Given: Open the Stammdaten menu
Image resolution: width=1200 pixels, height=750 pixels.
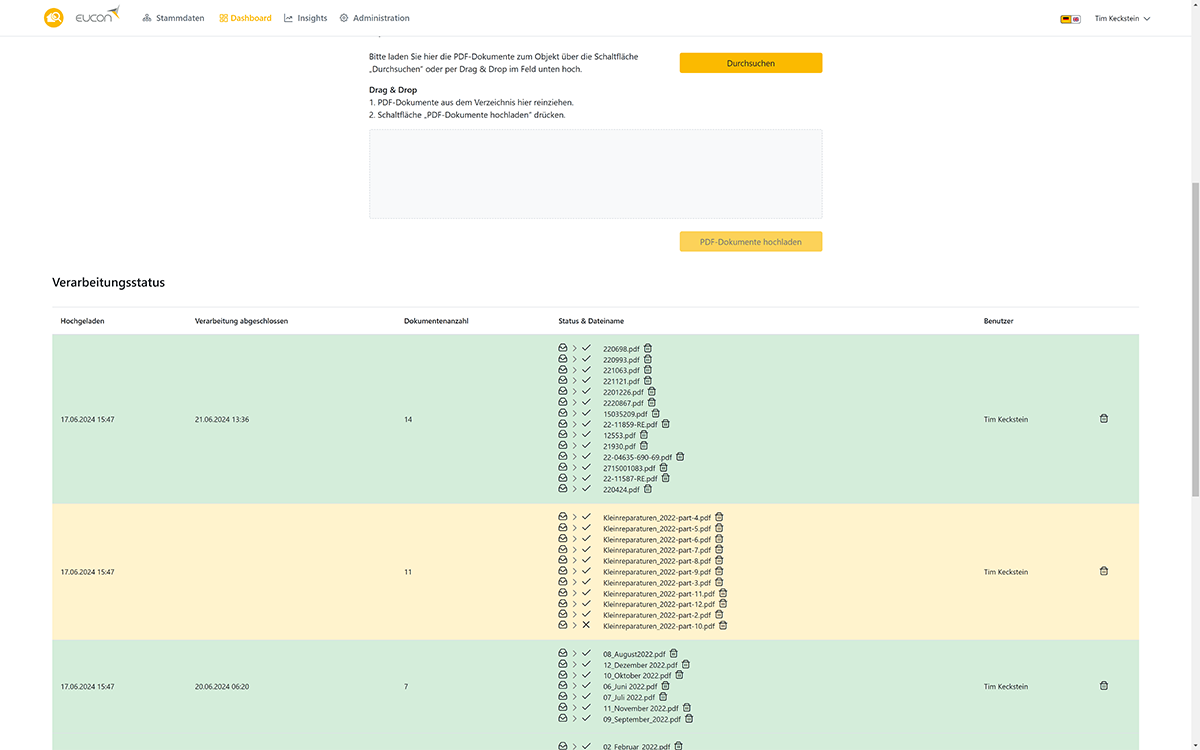Looking at the screenshot, I should click(173, 18).
